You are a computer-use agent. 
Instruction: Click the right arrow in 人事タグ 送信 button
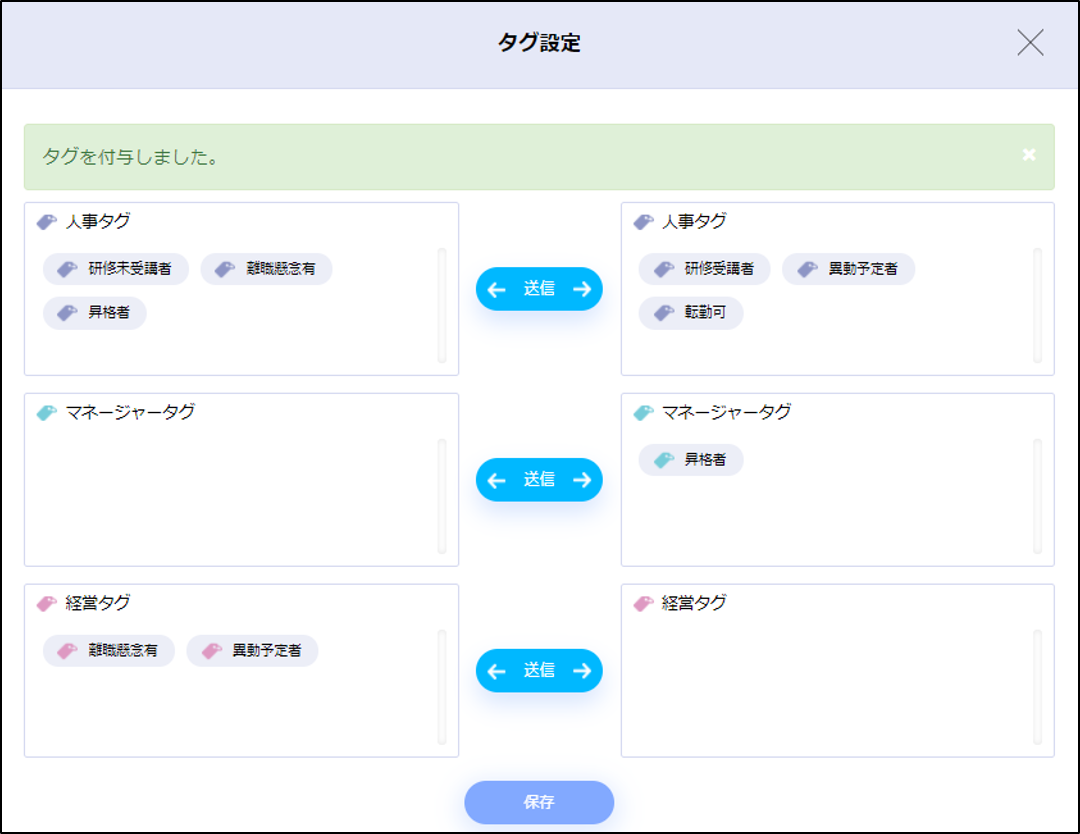pyautogui.click(x=582, y=289)
